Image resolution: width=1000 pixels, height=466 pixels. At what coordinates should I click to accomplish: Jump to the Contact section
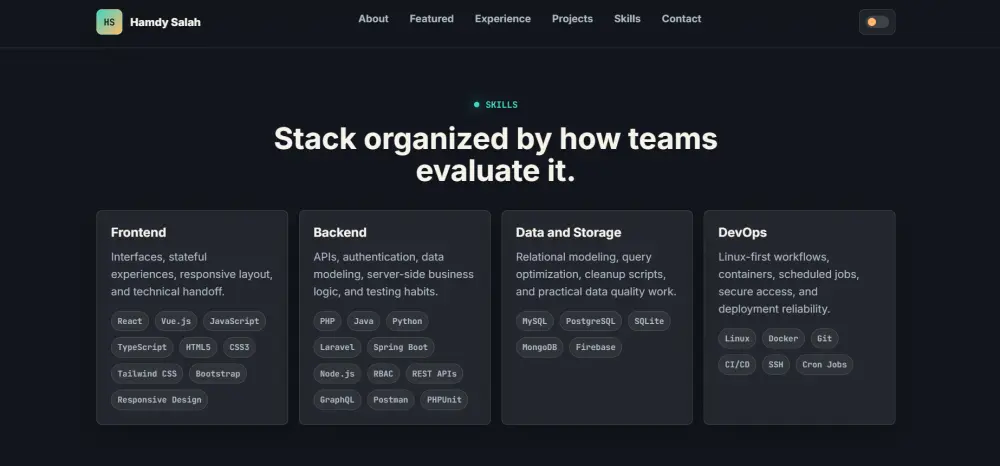coord(681,18)
